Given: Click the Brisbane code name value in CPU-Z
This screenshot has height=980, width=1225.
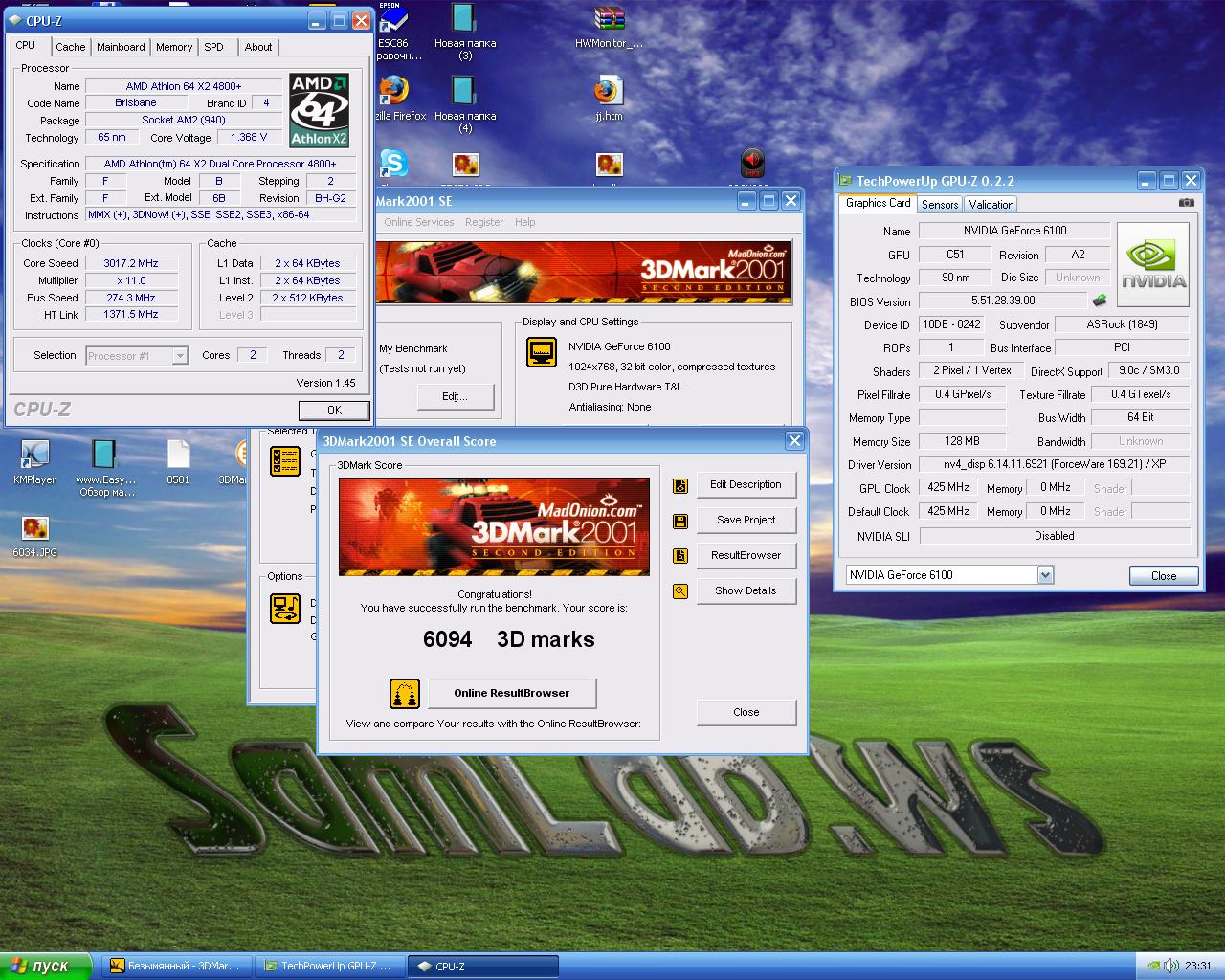Looking at the screenshot, I should click(x=135, y=102).
